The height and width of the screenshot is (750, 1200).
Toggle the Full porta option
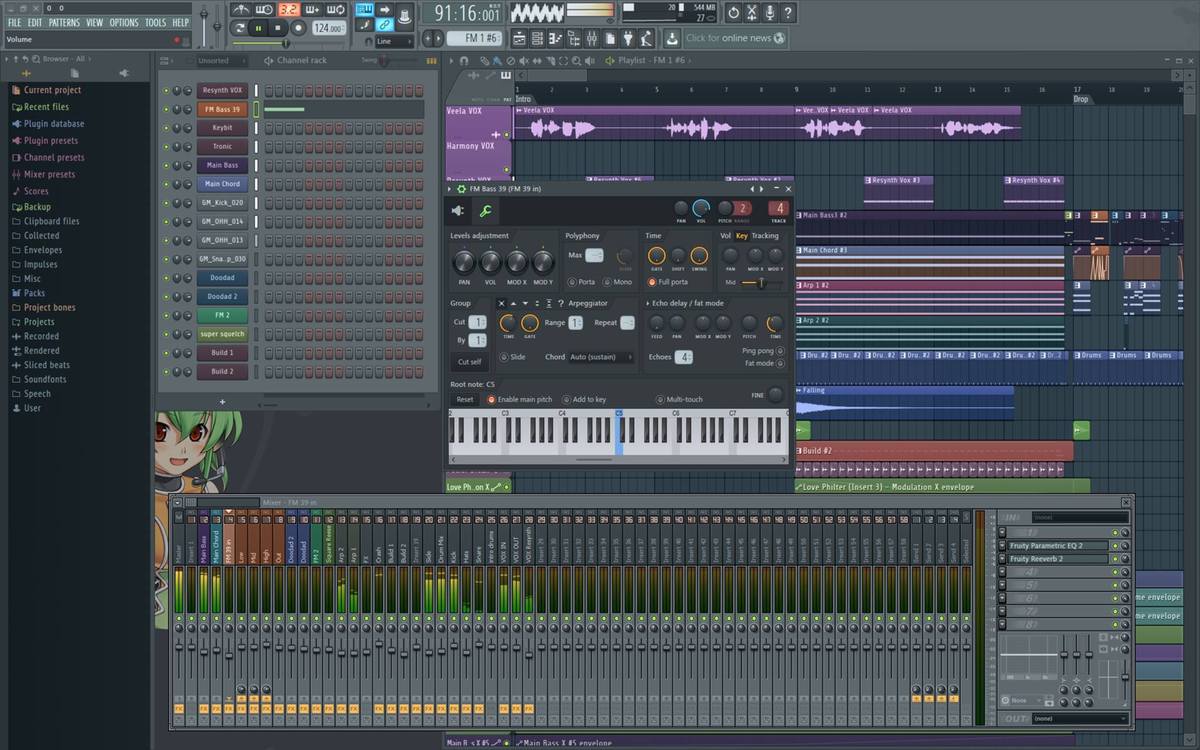[667, 282]
